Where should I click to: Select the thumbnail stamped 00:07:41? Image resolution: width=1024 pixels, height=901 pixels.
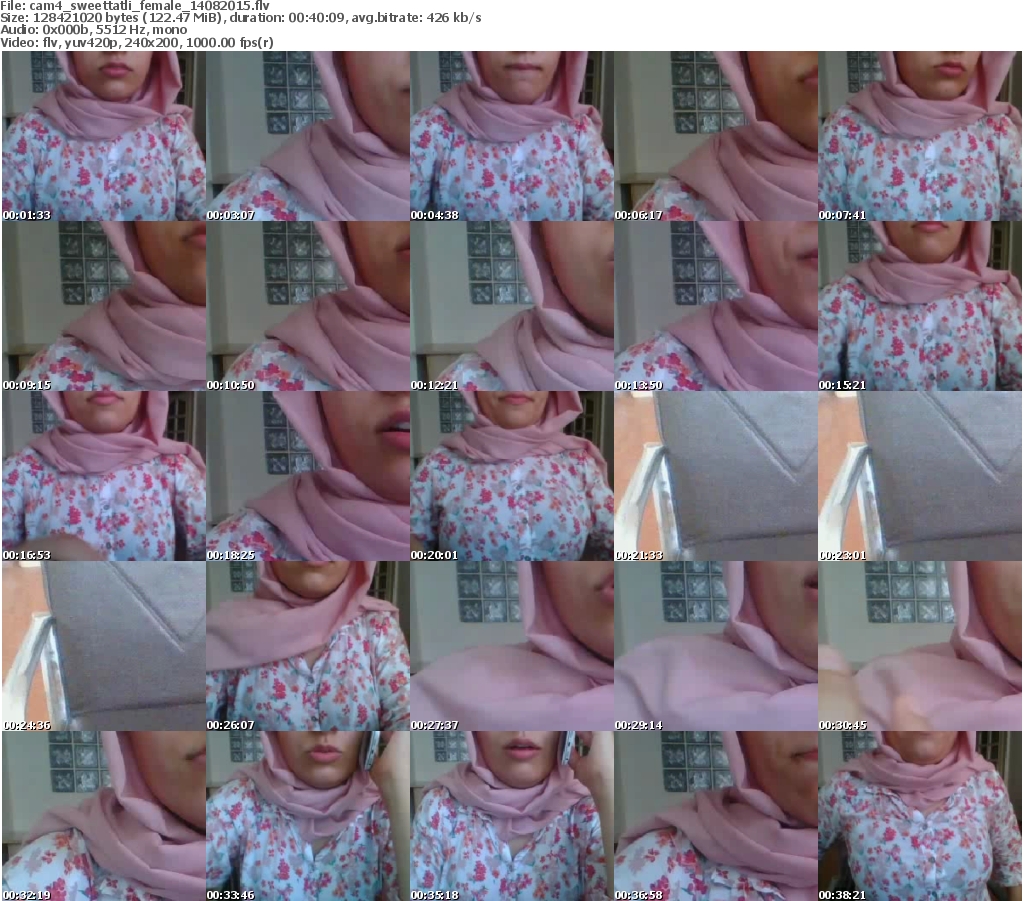[920, 136]
